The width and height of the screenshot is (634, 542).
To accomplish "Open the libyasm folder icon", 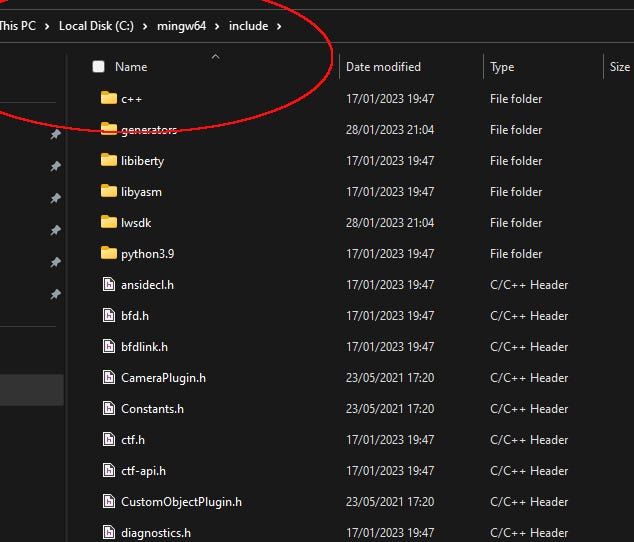I will [x=109, y=191].
